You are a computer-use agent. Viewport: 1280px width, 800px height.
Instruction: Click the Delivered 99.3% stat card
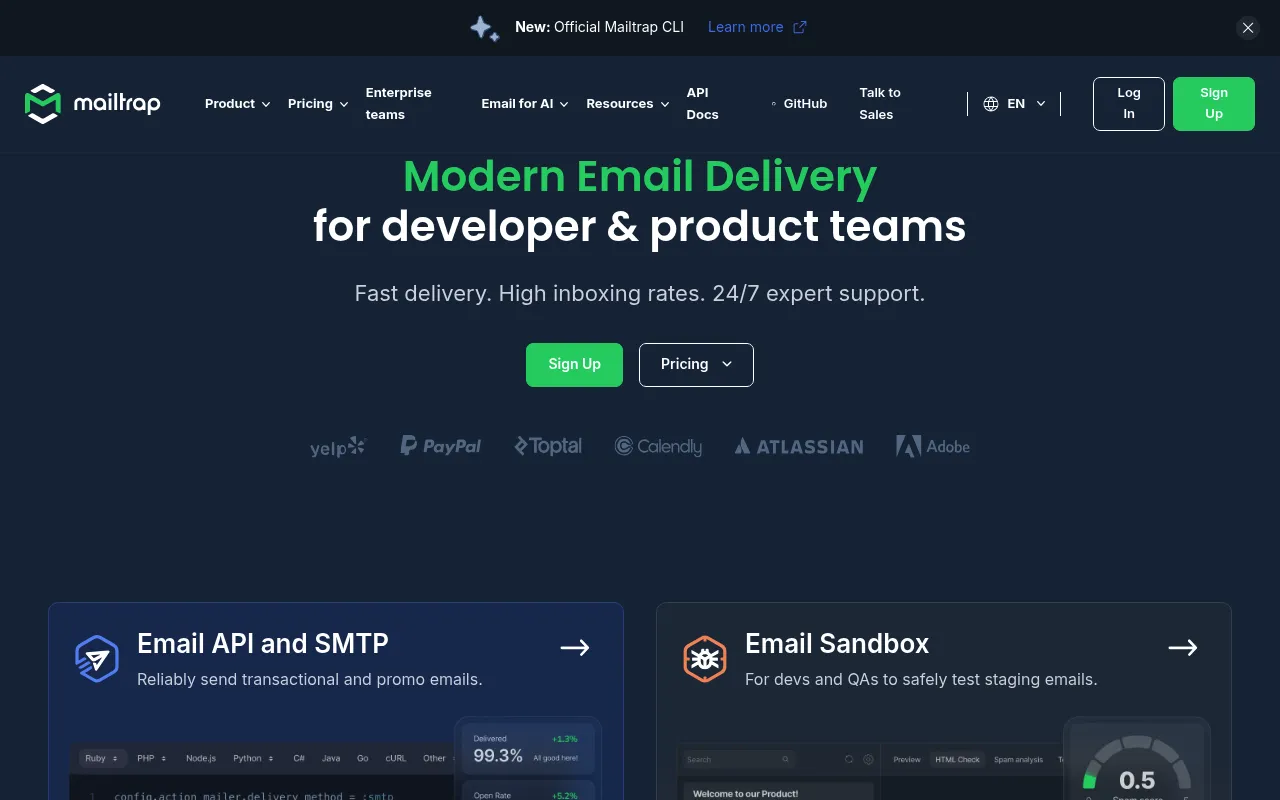click(x=527, y=749)
